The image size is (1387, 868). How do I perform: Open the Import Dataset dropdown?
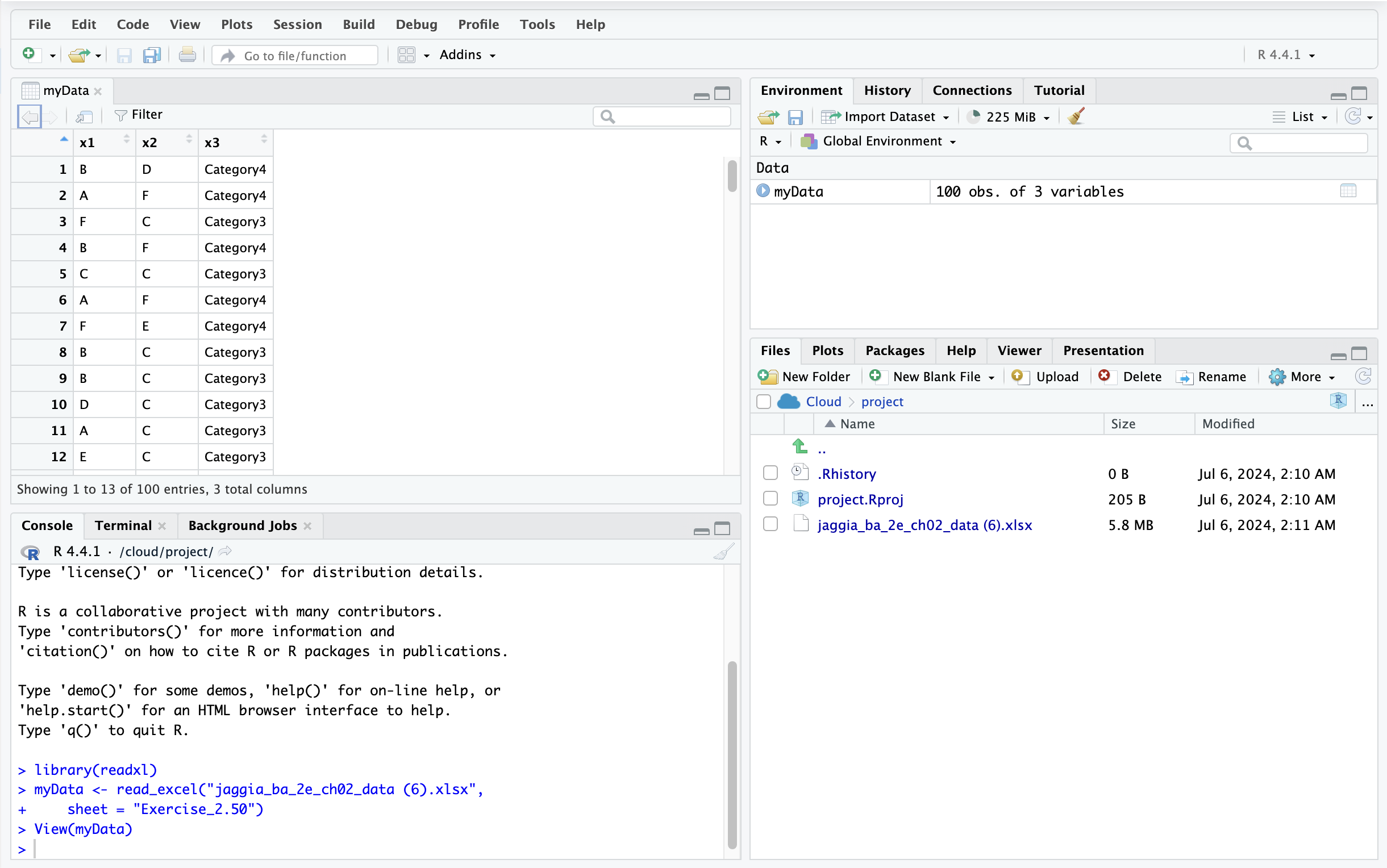[885, 117]
